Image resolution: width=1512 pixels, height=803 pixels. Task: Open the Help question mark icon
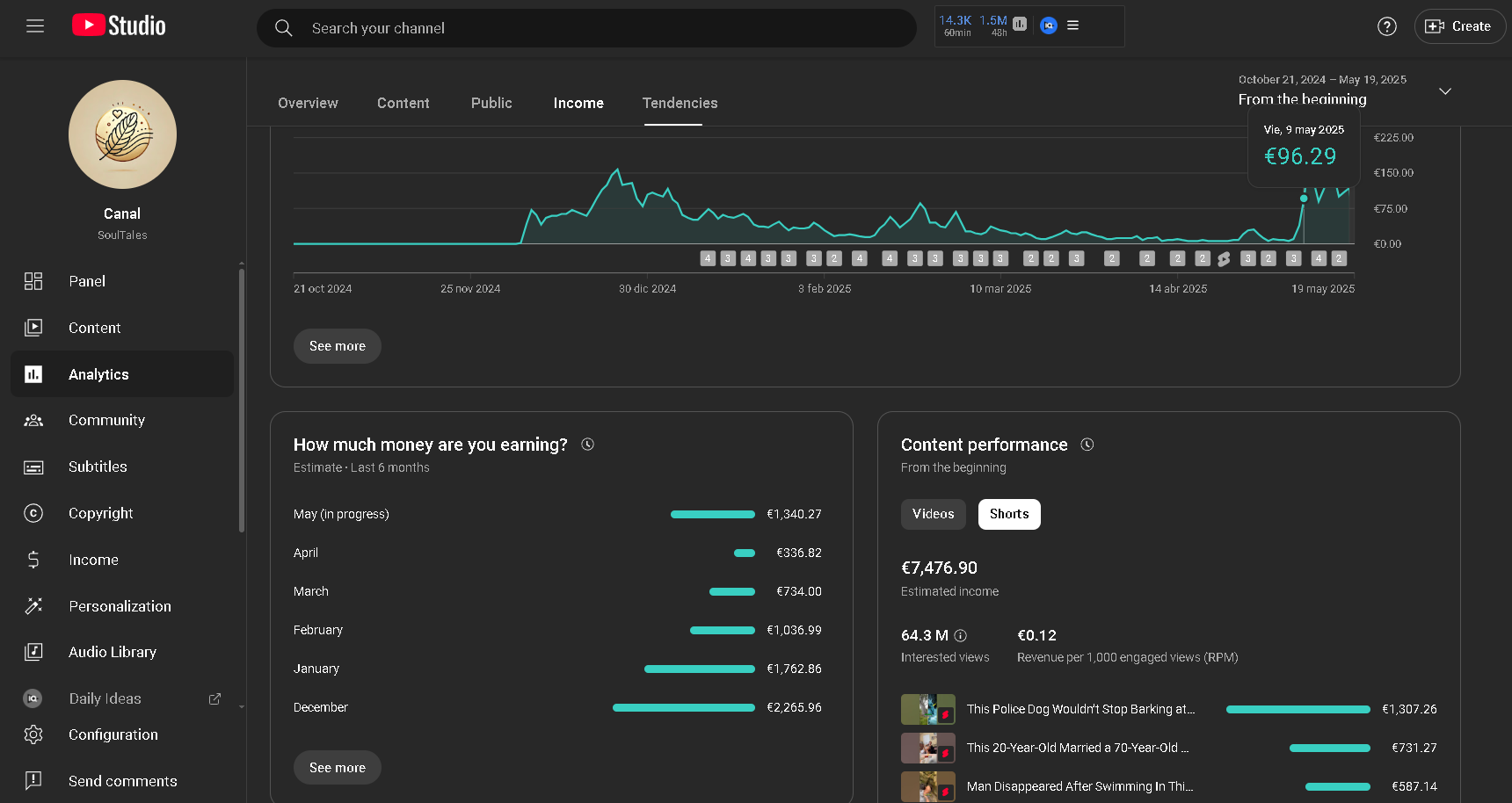tap(1386, 26)
